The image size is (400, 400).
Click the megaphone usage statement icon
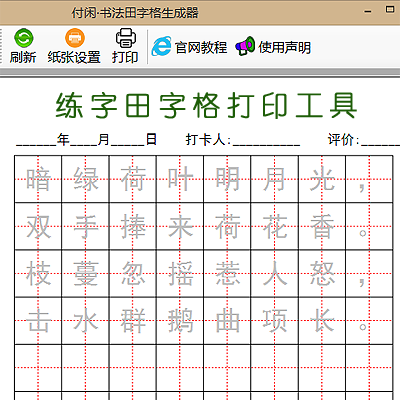[x=245, y=46]
